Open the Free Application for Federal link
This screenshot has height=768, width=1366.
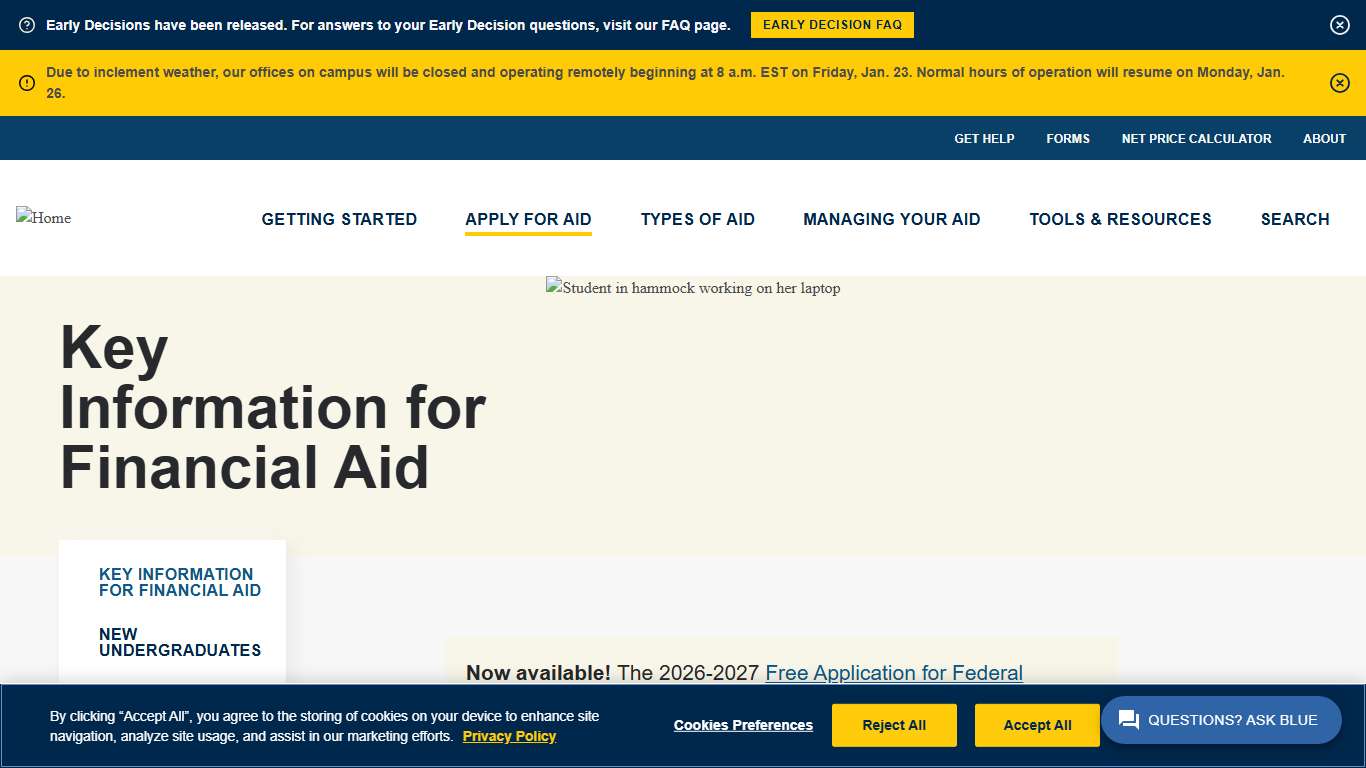[893, 673]
